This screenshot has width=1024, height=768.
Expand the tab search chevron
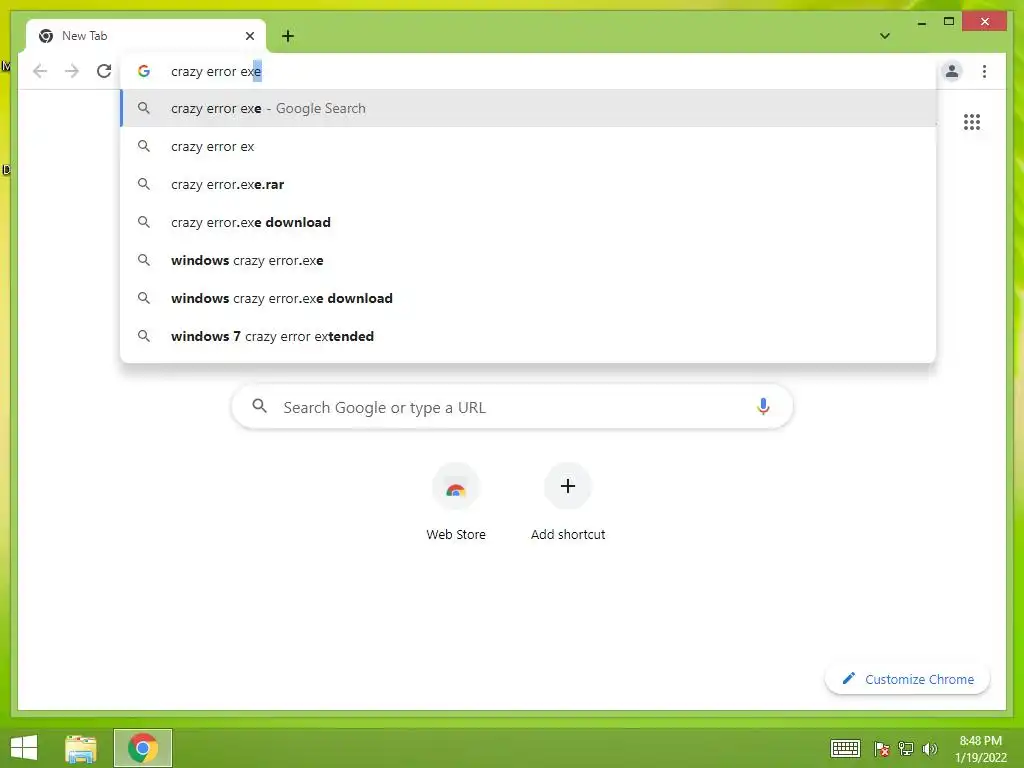pyautogui.click(x=885, y=36)
